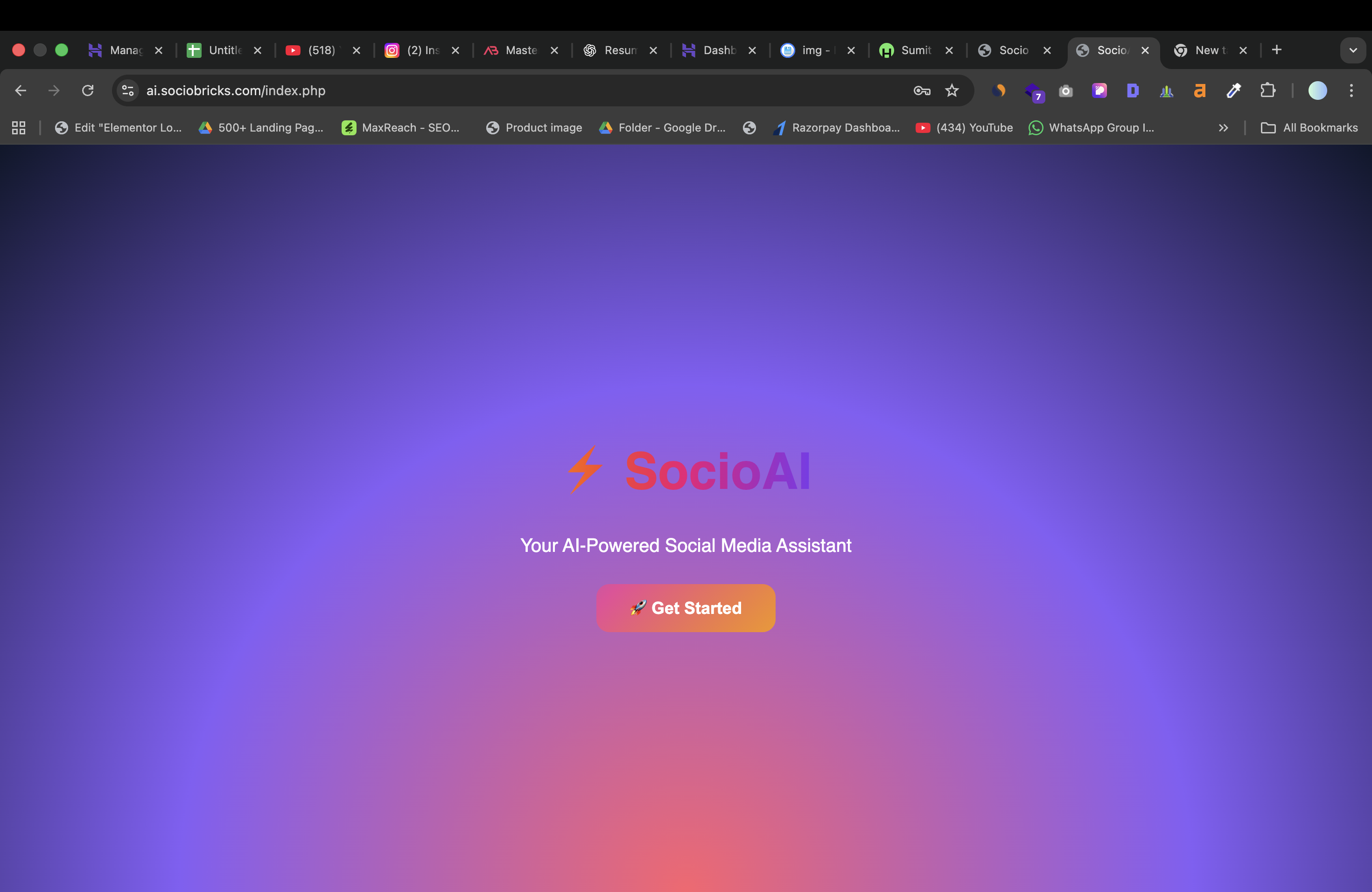
Task: Bookmark this page with star icon
Action: pyautogui.click(x=952, y=91)
